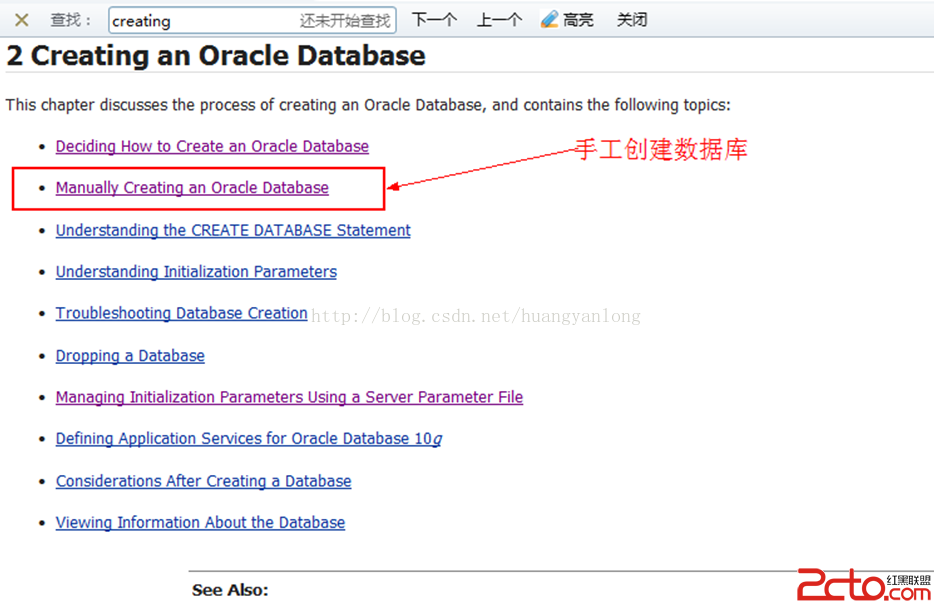Open 'Understanding the CREATE DATABASE Statement' link
The height and width of the screenshot is (611, 934).
point(233,230)
